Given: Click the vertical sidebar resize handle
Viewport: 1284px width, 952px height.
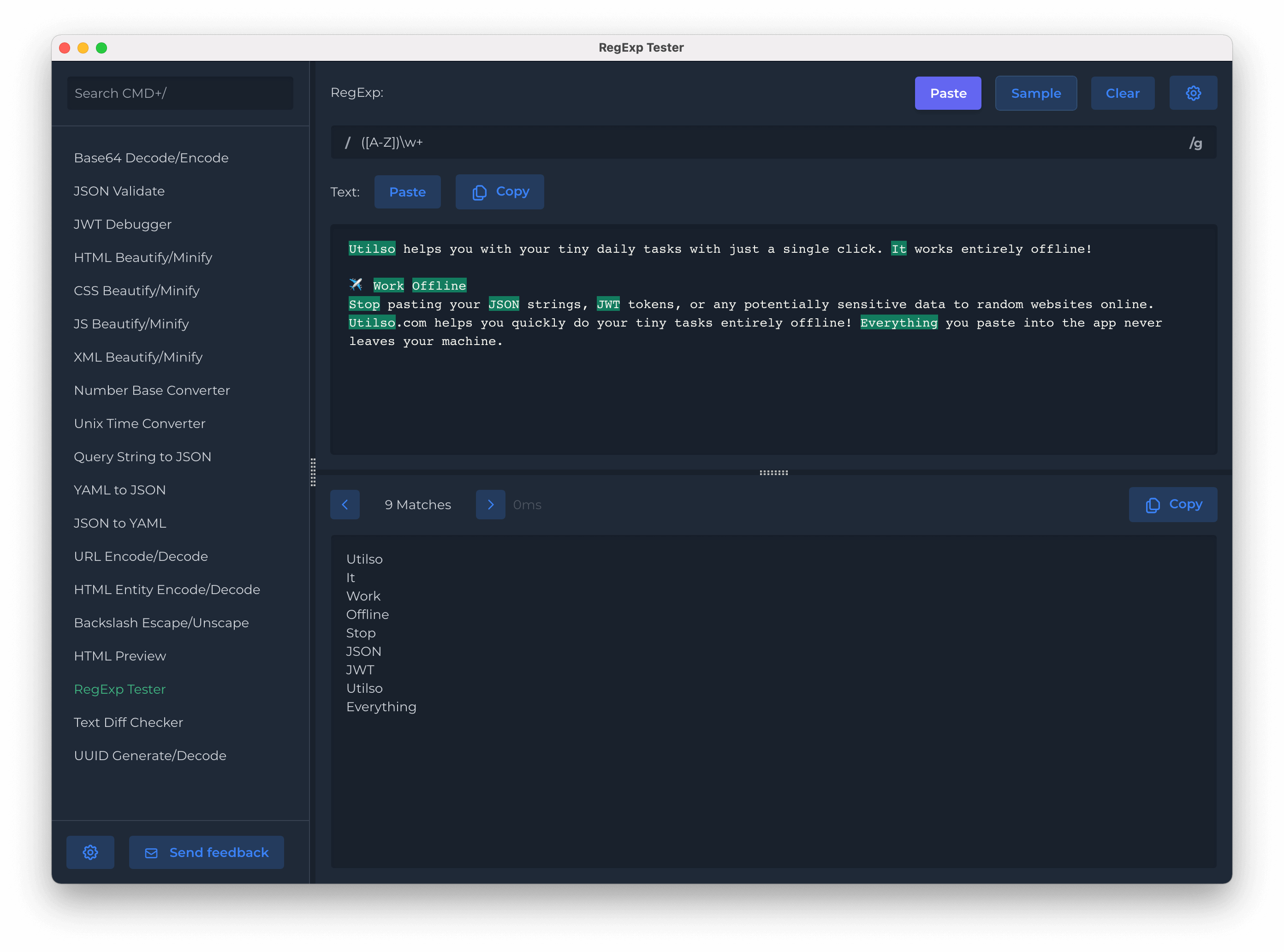Looking at the screenshot, I should point(313,473).
